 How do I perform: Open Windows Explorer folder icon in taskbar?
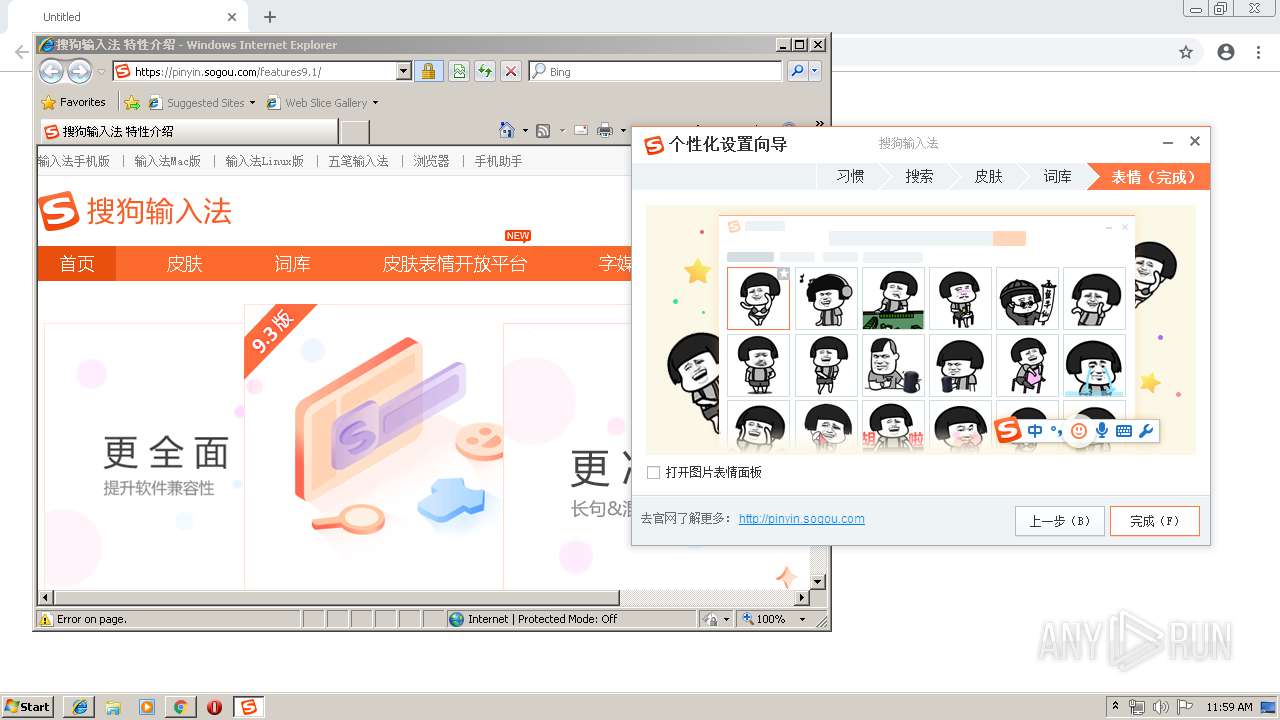(x=113, y=707)
